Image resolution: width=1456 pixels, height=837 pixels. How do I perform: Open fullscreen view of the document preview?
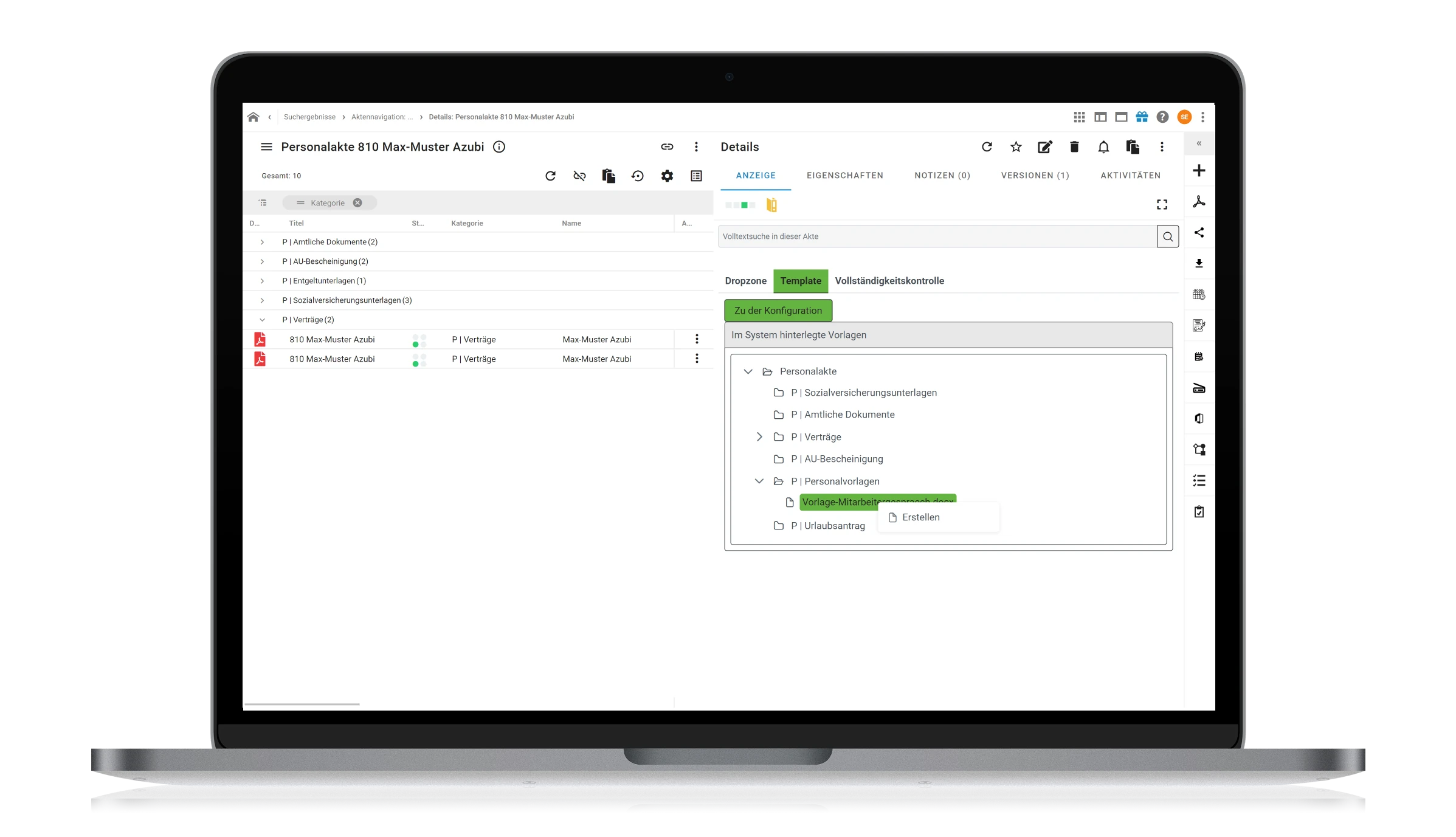pyautogui.click(x=1161, y=204)
